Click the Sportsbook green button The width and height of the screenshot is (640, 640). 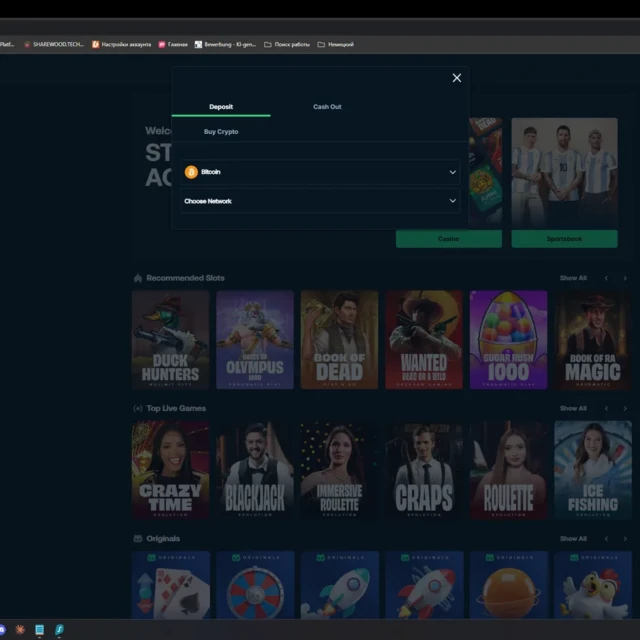point(564,239)
